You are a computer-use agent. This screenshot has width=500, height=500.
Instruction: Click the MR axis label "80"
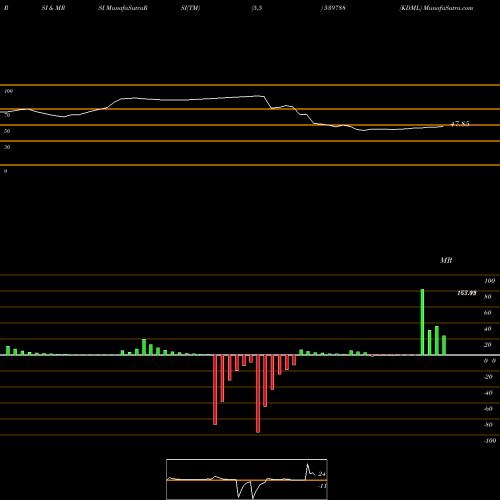(x=488, y=297)
